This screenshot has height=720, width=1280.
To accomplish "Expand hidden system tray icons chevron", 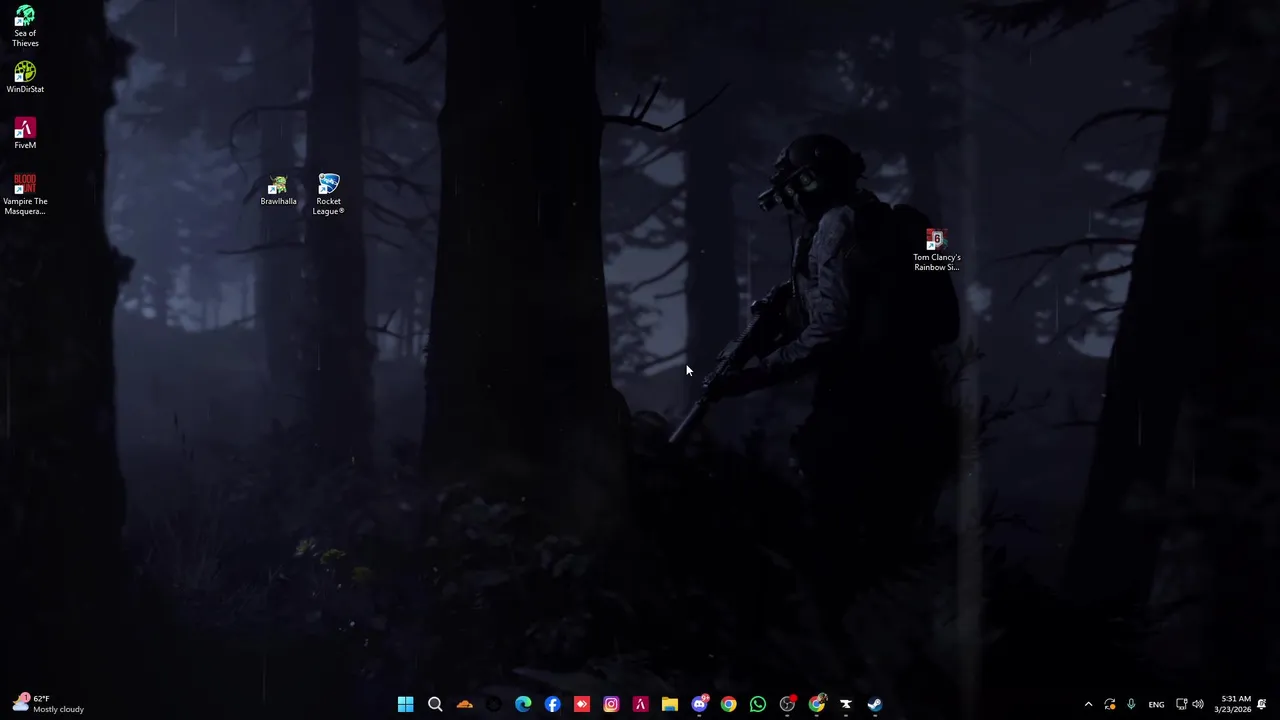I will [1088, 704].
